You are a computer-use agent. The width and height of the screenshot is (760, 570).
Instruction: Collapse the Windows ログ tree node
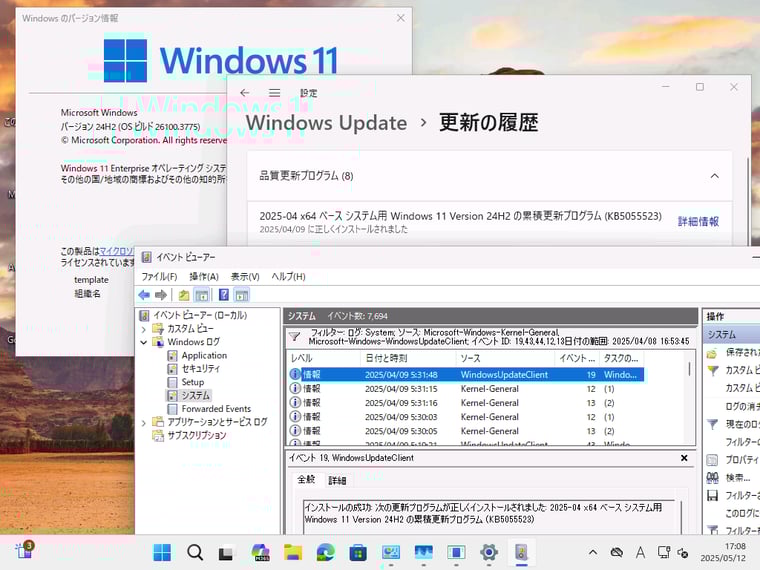[x=143, y=342]
